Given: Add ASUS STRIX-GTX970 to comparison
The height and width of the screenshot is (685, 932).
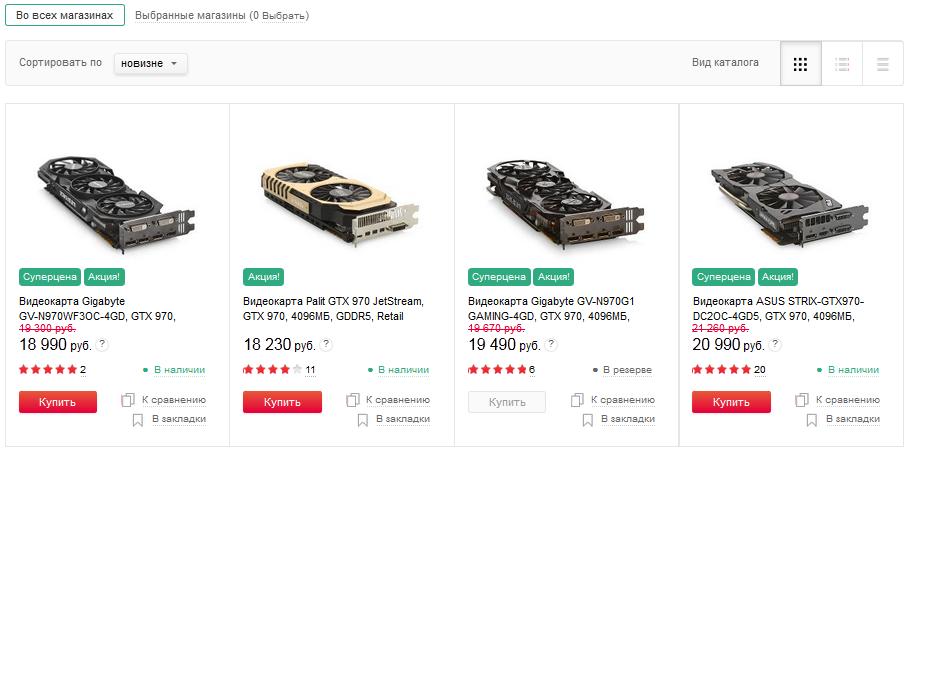Looking at the screenshot, I should click(837, 400).
